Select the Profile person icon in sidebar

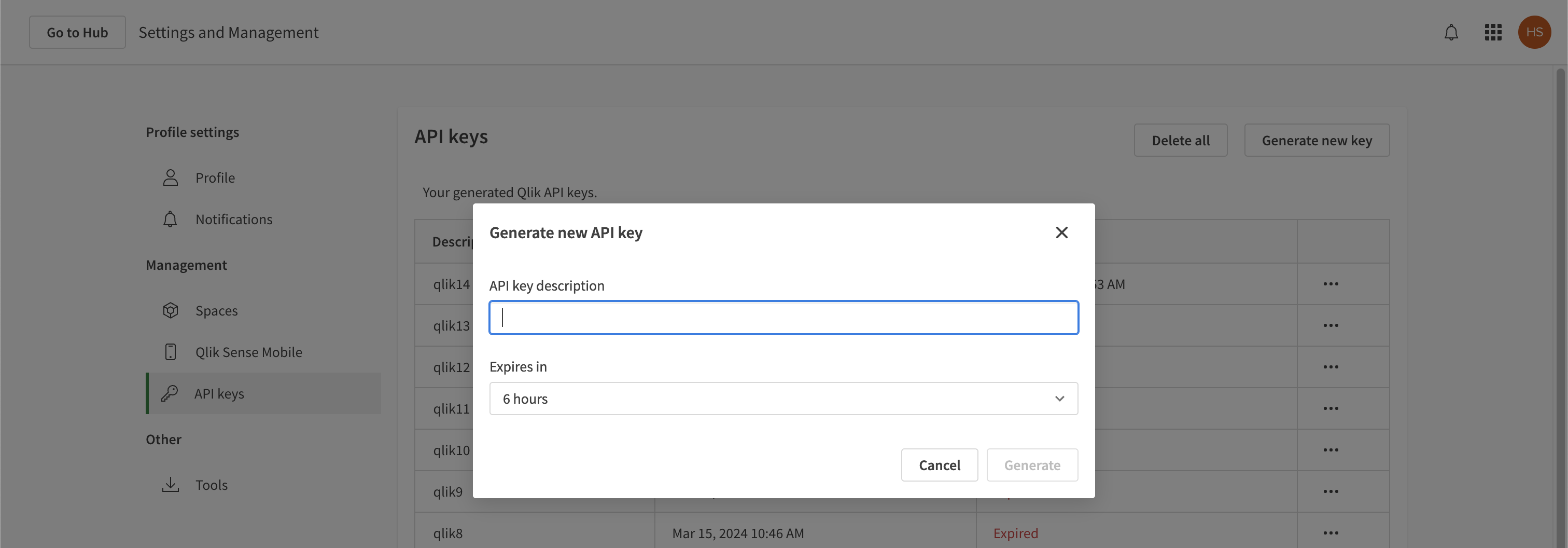pyautogui.click(x=171, y=177)
